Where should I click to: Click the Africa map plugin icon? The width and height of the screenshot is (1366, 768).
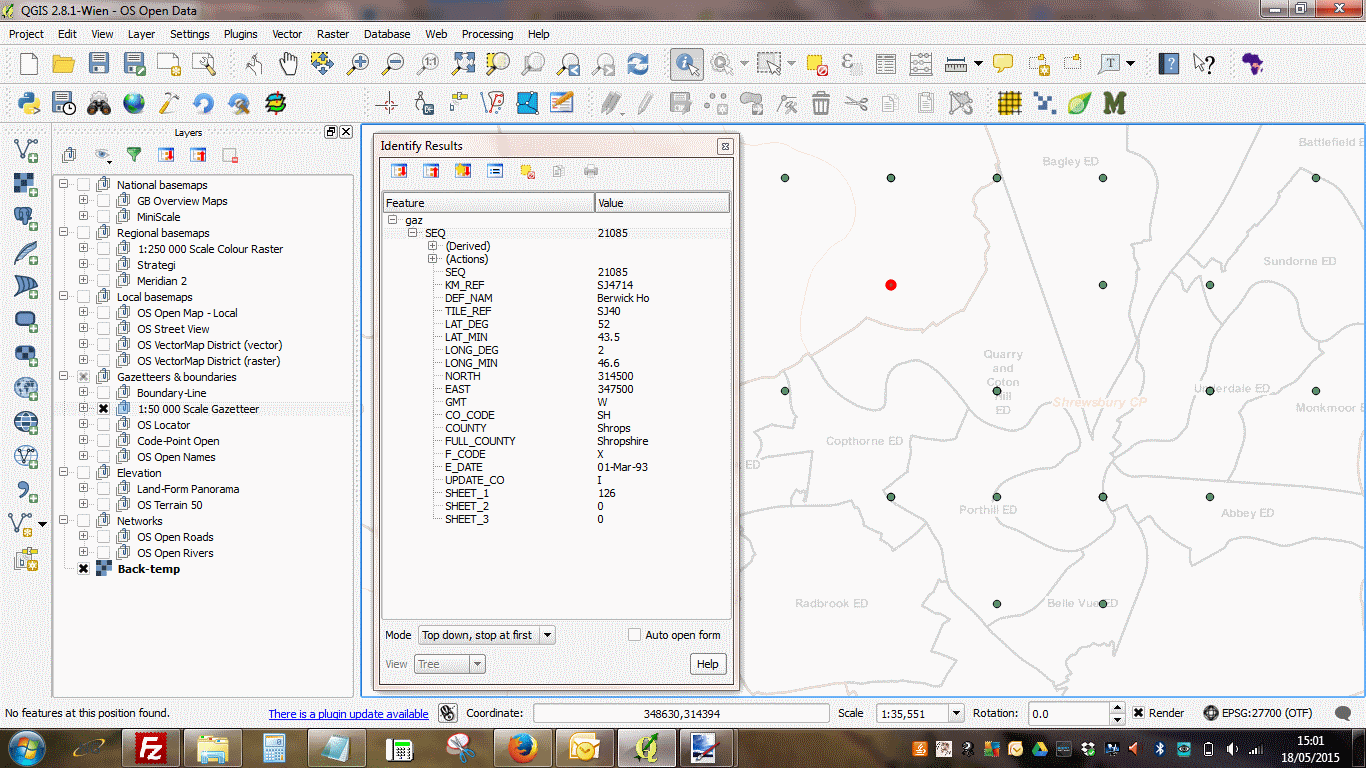click(1251, 64)
